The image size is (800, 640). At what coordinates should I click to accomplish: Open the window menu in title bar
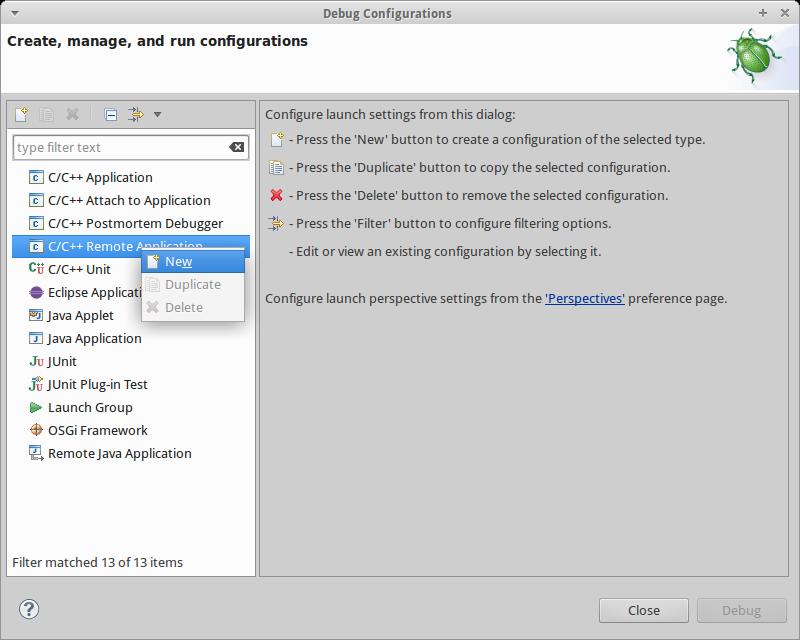click(15, 13)
